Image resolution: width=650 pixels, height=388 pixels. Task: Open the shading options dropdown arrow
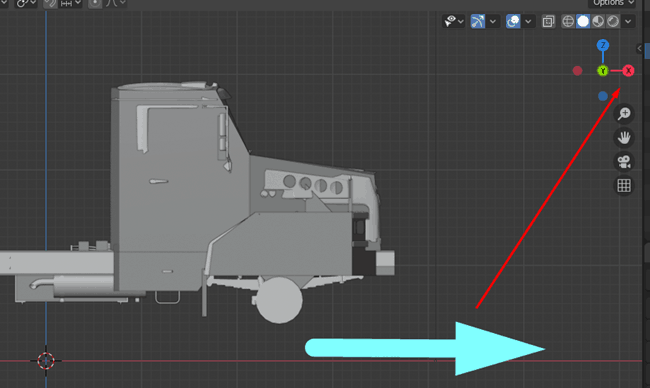628,21
